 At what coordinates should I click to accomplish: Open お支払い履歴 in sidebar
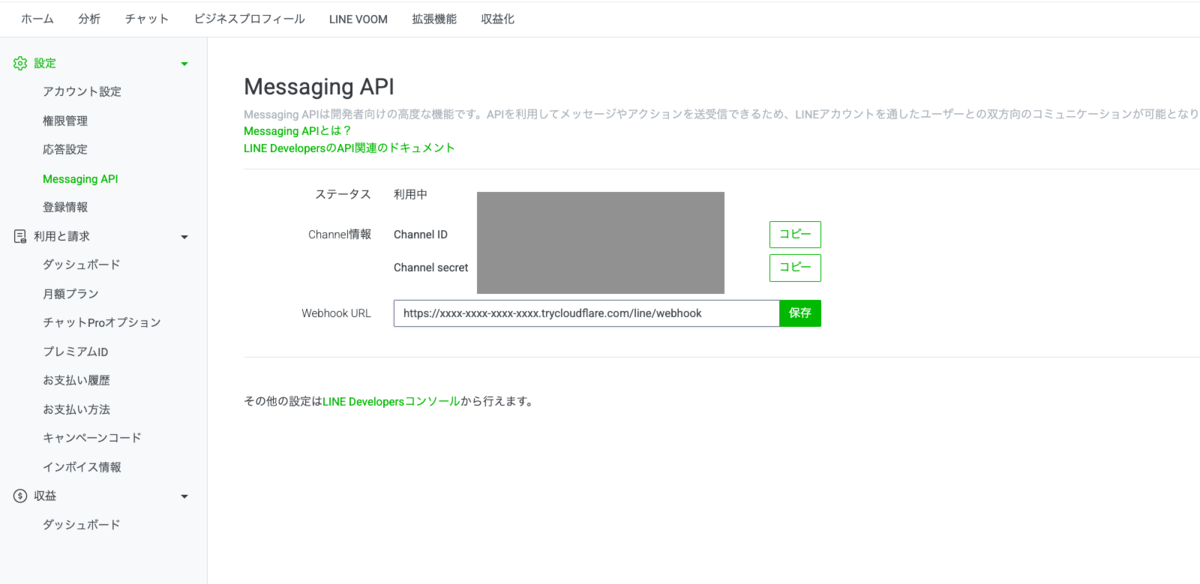point(76,381)
